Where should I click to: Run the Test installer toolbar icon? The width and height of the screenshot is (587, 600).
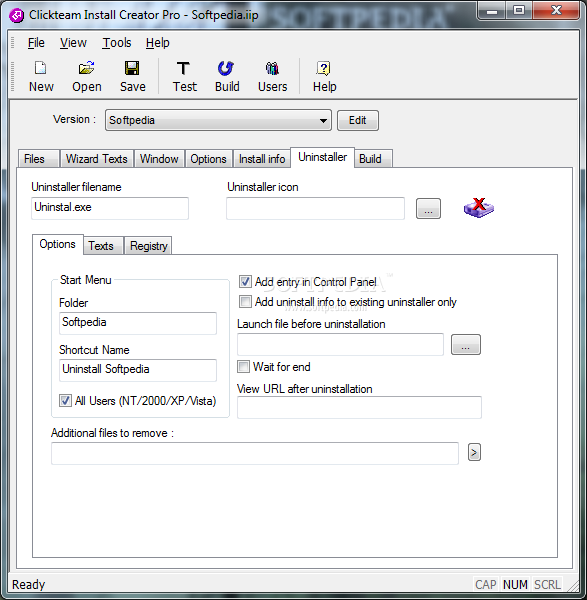(184, 77)
